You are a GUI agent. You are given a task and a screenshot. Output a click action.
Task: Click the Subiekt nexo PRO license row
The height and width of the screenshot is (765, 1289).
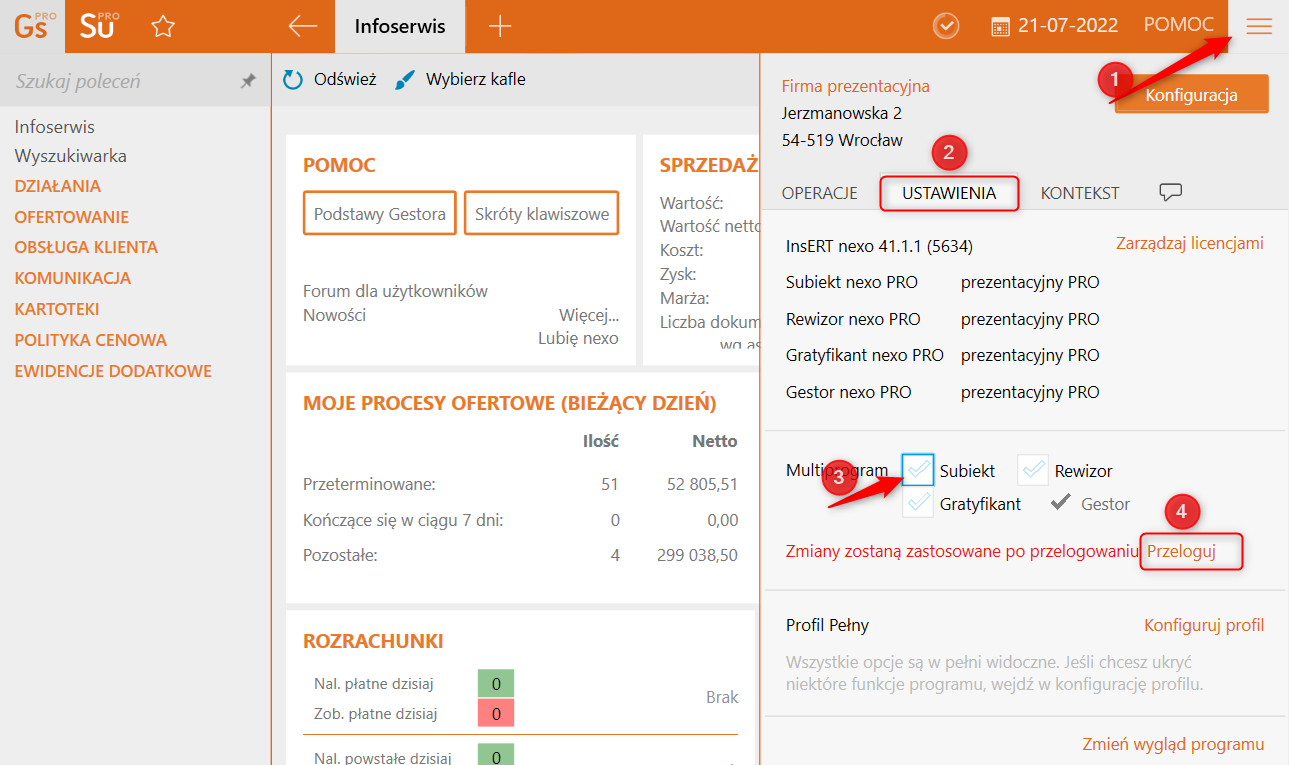[x=942, y=282]
